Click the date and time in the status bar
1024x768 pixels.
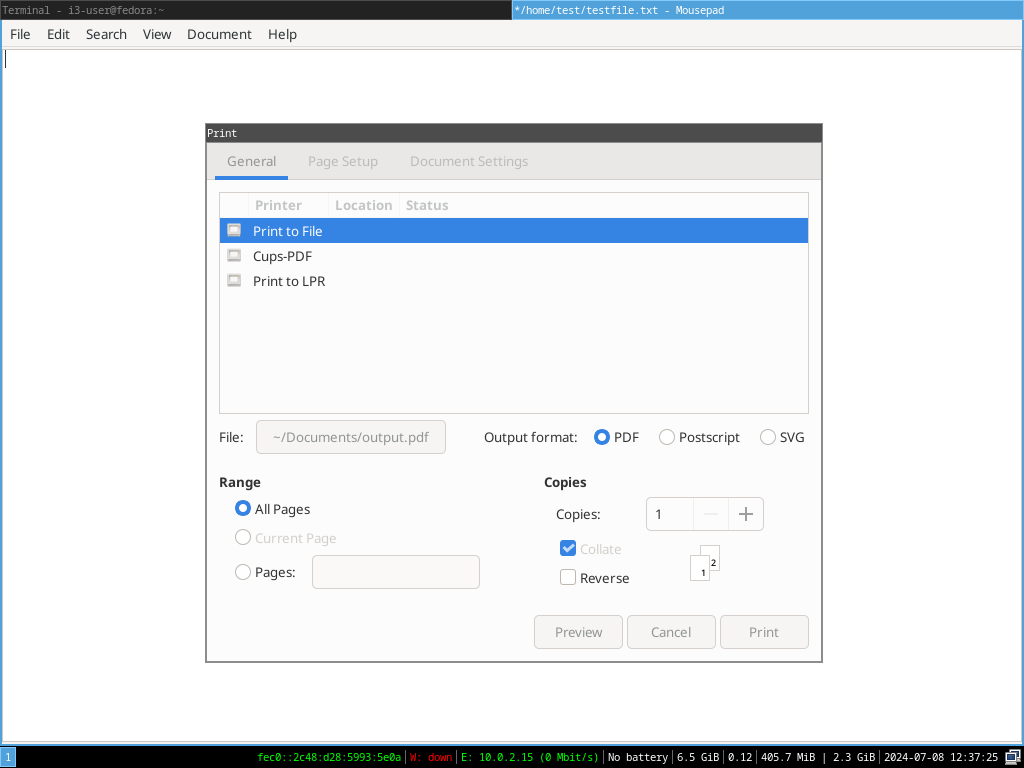click(941, 757)
